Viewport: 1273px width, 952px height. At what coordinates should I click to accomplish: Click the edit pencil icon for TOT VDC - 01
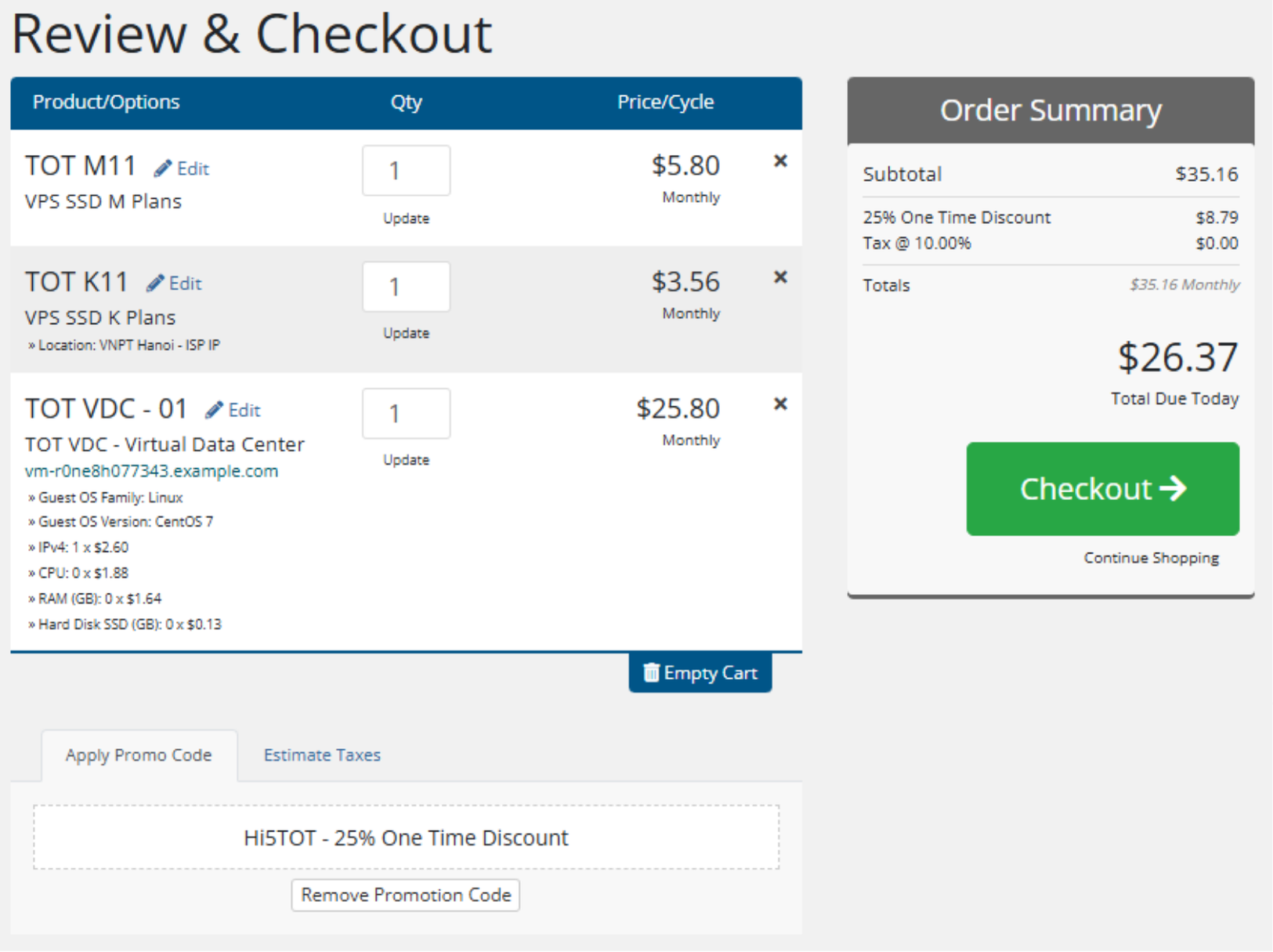click(213, 409)
